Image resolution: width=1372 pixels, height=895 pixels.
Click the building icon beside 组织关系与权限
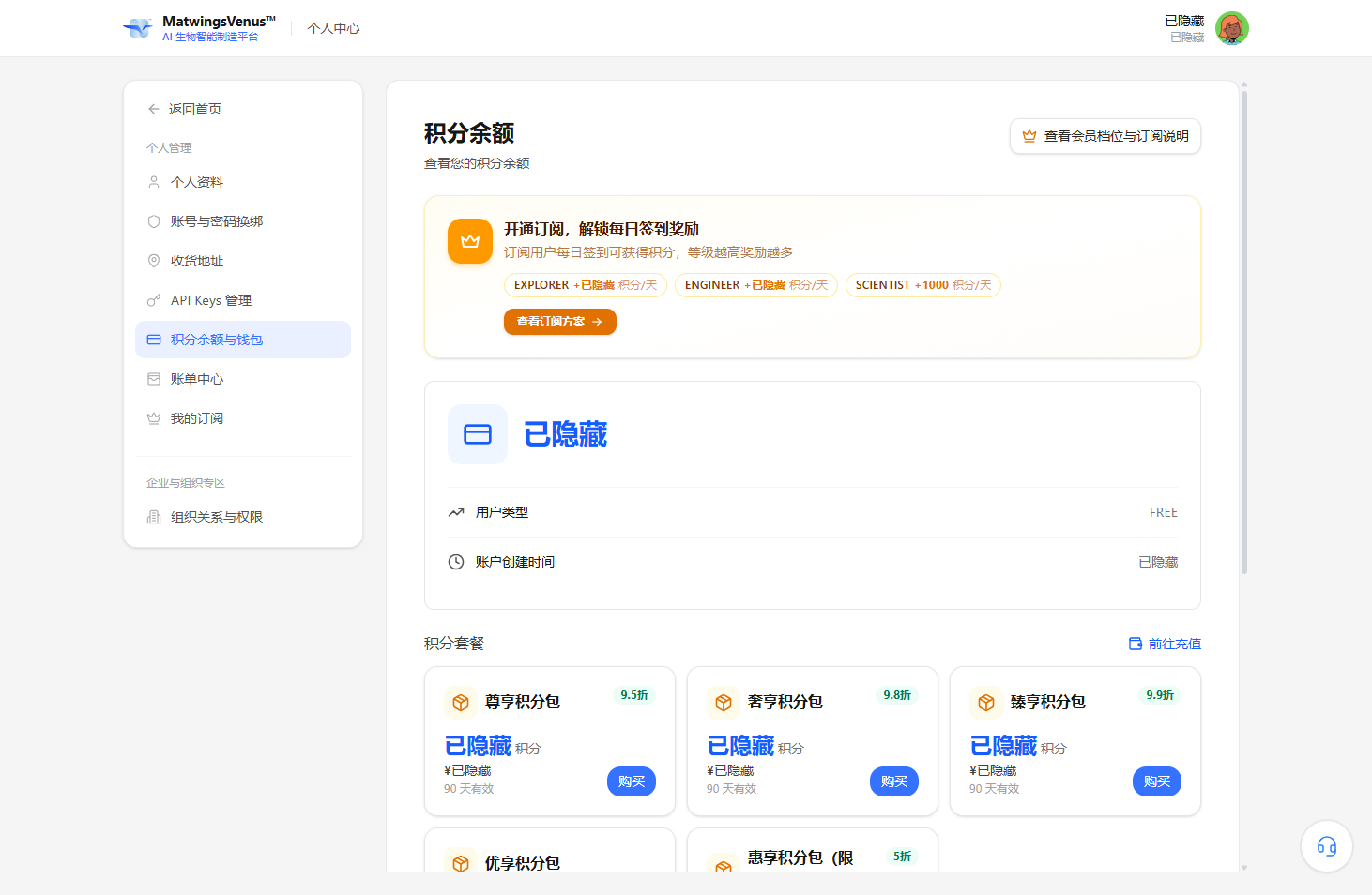(x=154, y=517)
